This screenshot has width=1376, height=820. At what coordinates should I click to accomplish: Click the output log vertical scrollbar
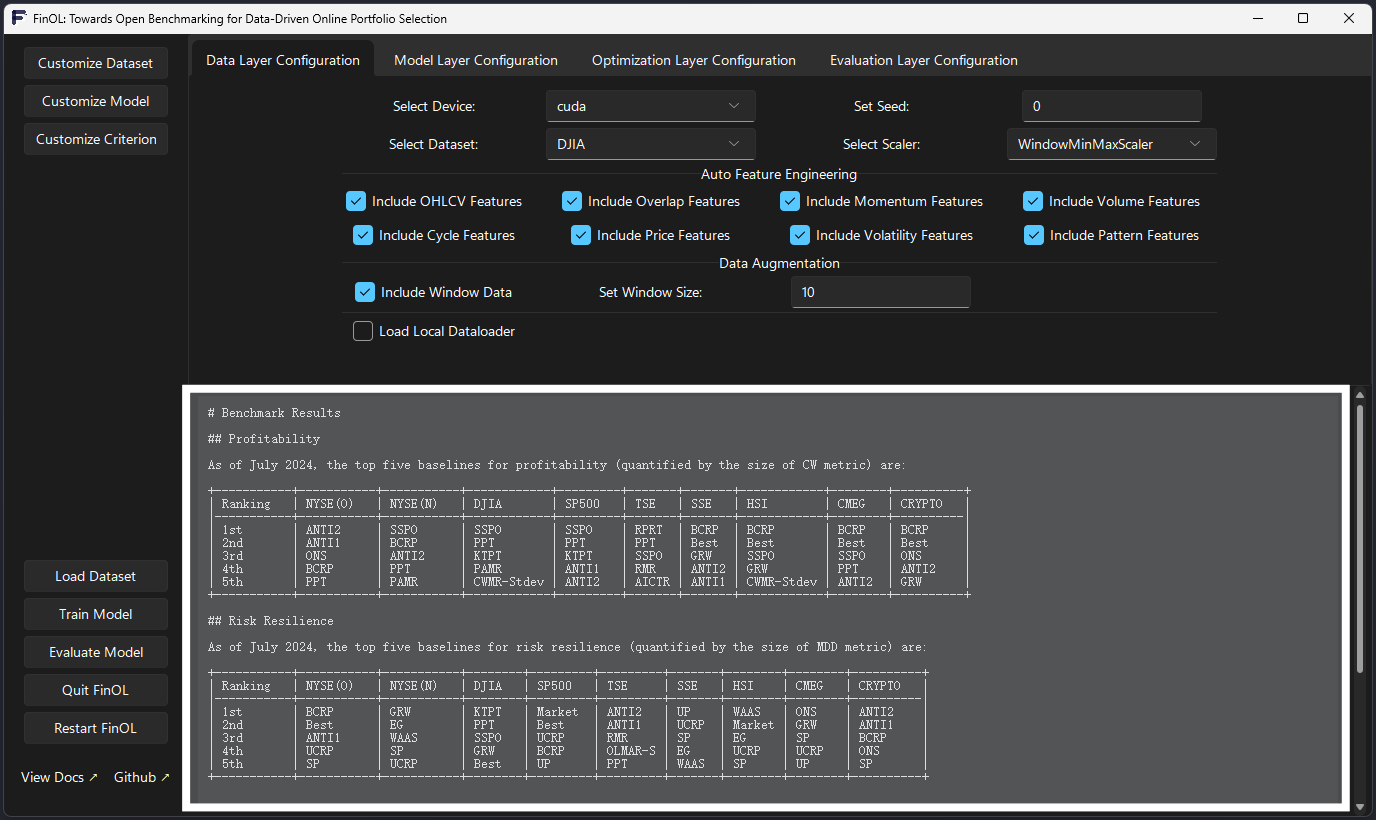pyautogui.click(x=1359, y=538)
